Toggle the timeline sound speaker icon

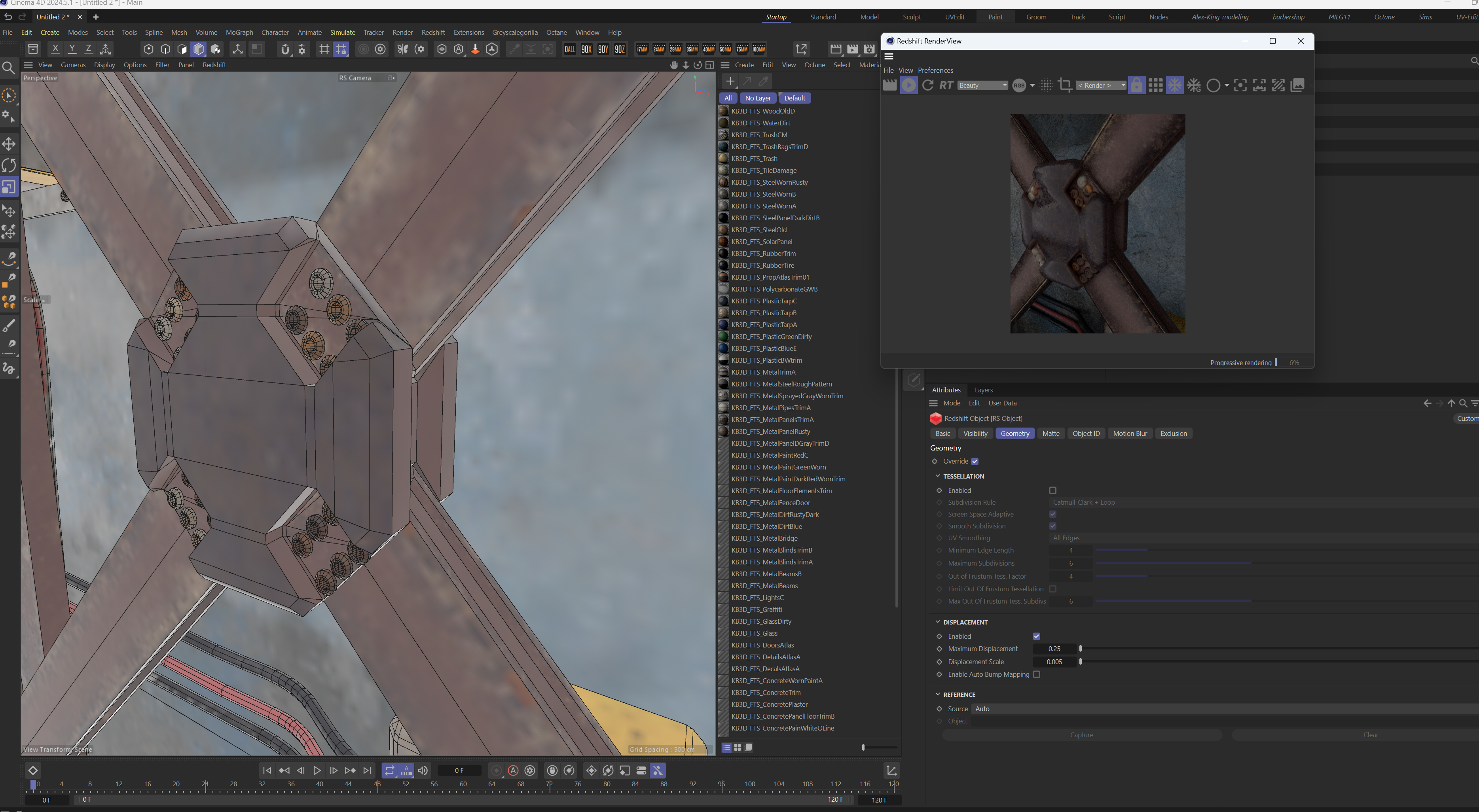423,771
